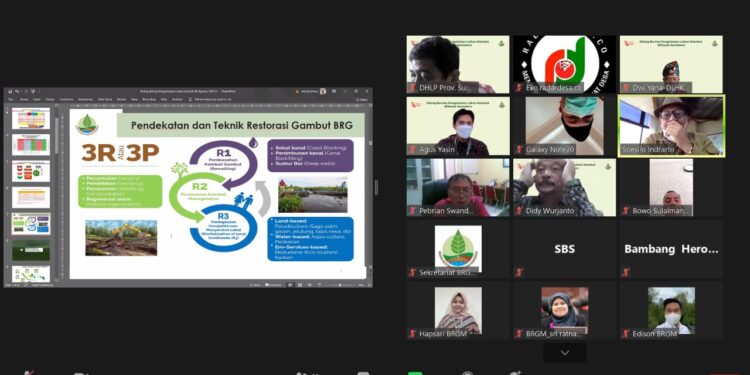
Task: Click muted mic icon on Bambang Hero tile
Action: point(626,272)
